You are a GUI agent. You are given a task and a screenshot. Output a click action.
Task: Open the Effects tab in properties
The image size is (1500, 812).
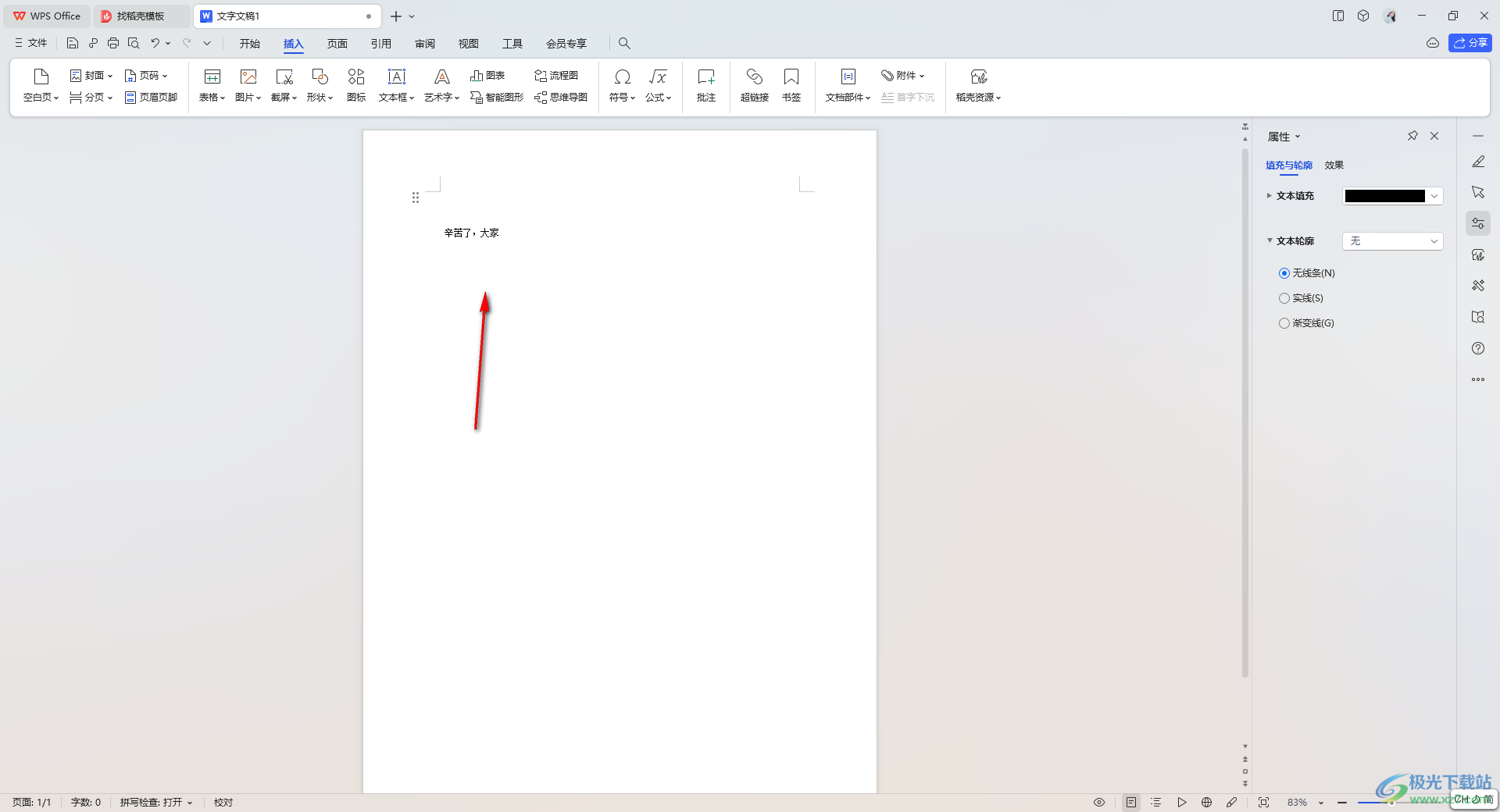tap(1334, 166)
